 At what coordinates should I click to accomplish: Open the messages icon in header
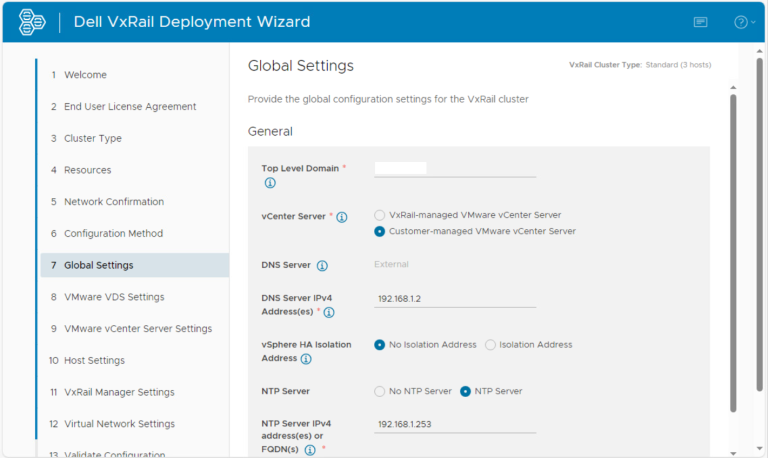tap(700, 22)
